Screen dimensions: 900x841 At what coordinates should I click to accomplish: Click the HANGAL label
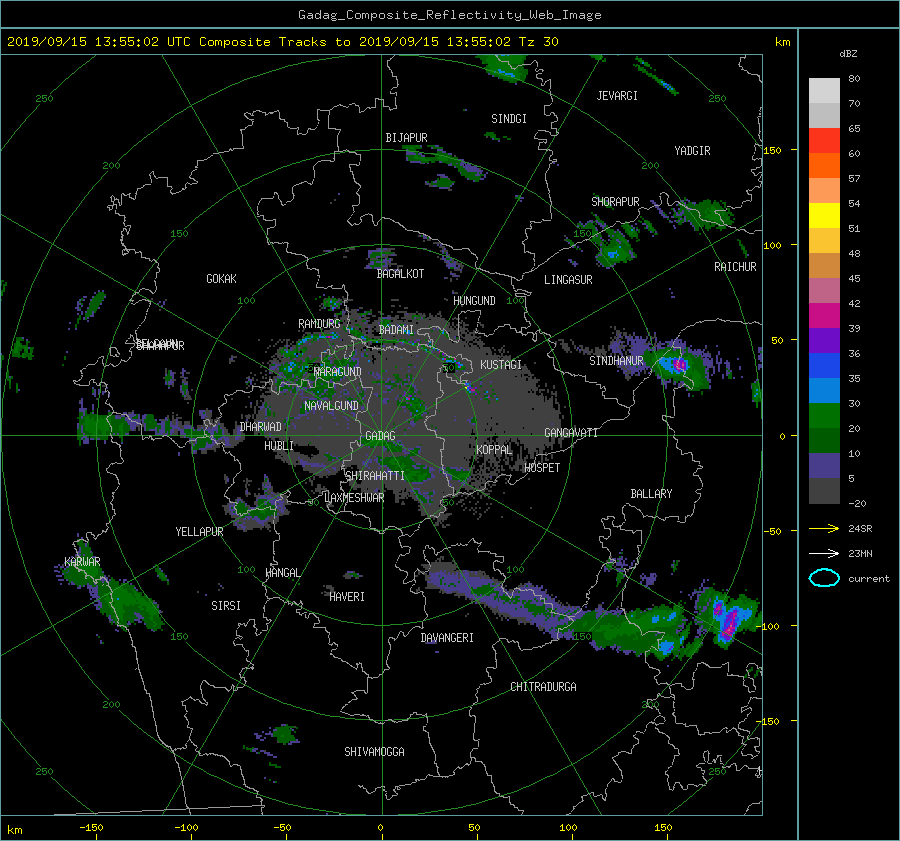click(282, 573)
